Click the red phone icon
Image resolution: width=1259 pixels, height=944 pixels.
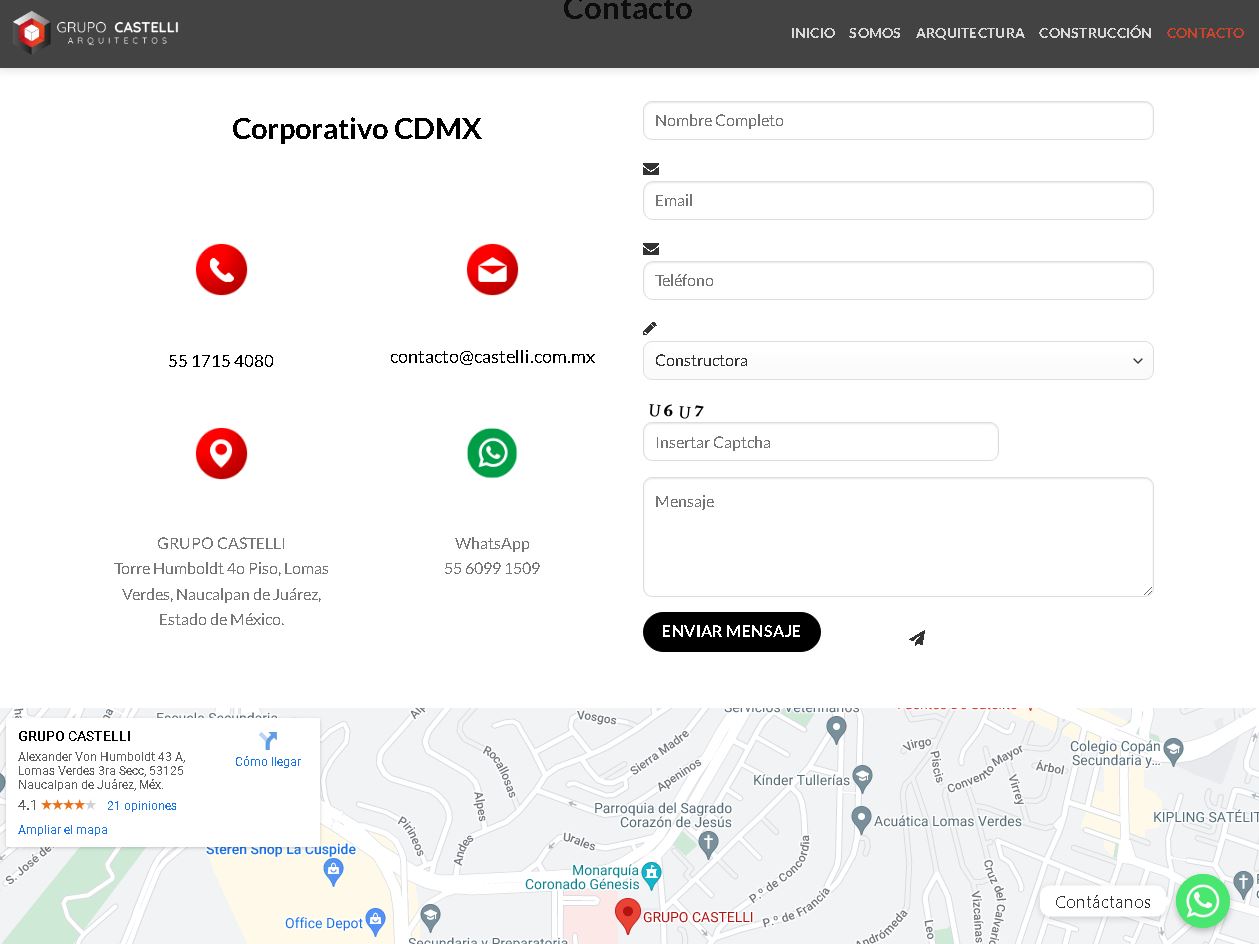click(221, 270)
